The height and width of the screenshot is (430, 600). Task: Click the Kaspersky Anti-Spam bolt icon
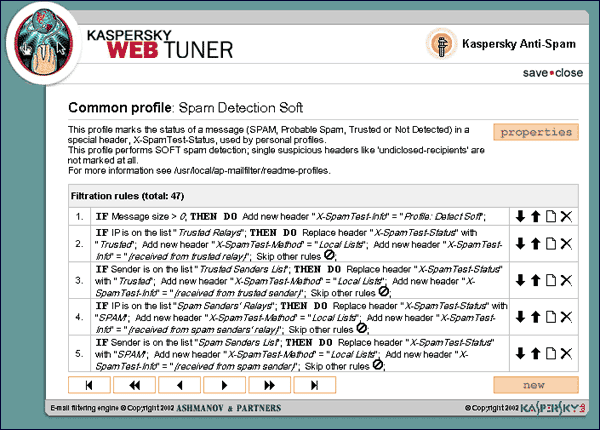pyautogui.click(x=441, y=44)
